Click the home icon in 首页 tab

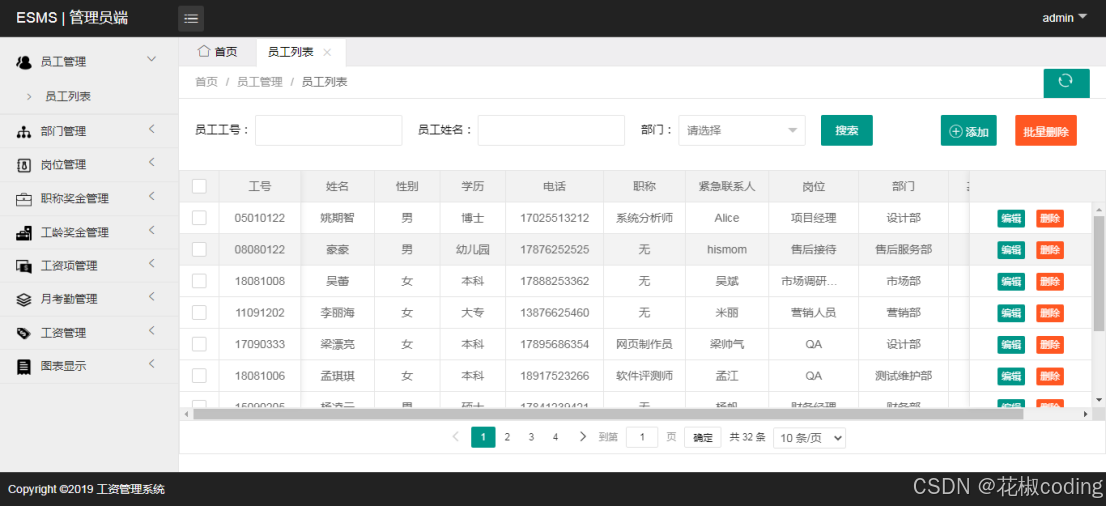(x=204, y=51)
